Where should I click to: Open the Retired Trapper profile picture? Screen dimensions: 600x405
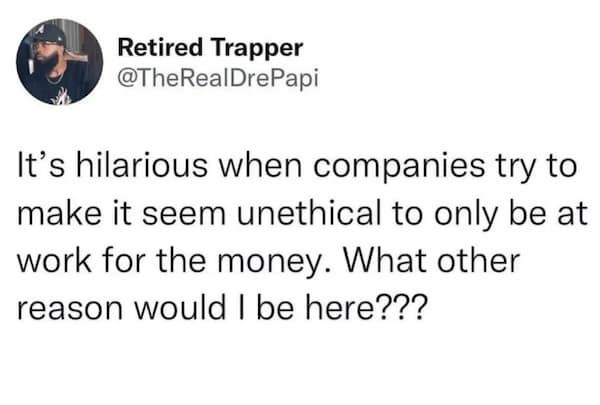tap(60, 61)
